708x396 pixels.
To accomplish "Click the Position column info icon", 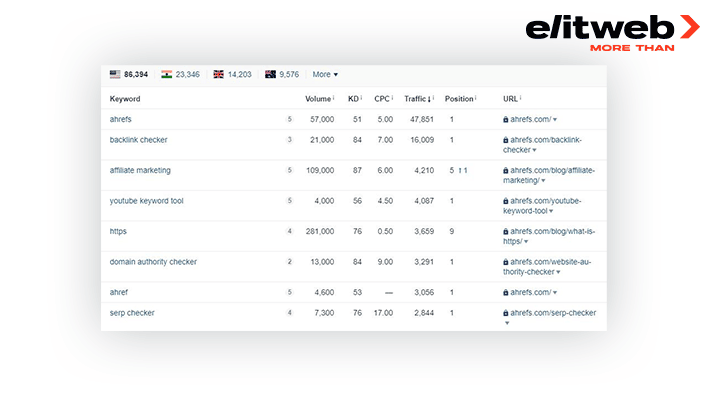I will click(475, 98).
